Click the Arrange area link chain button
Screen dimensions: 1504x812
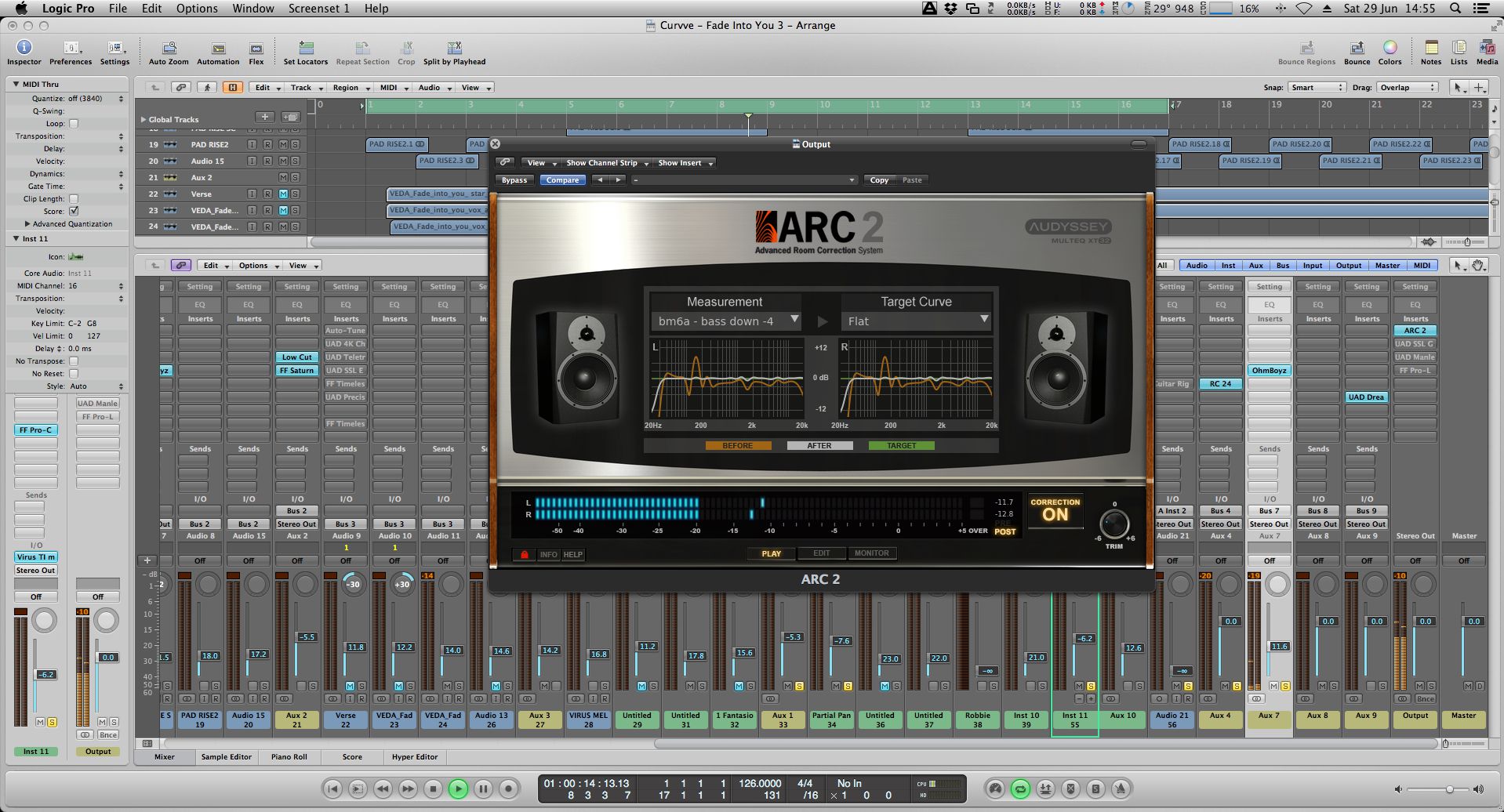pos(181,88)
